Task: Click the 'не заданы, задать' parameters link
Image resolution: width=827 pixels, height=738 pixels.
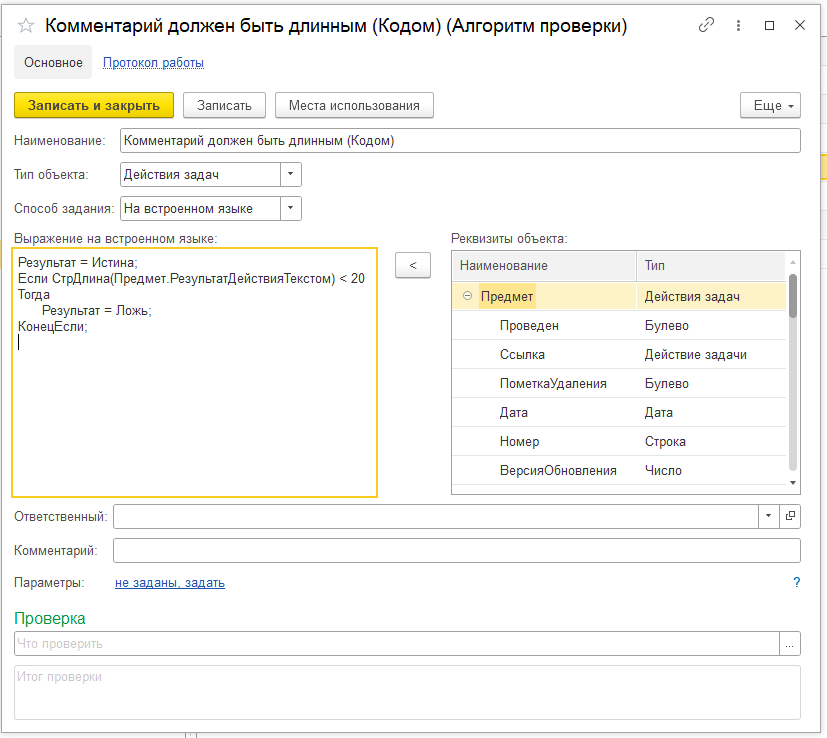Action: (170, 582)
